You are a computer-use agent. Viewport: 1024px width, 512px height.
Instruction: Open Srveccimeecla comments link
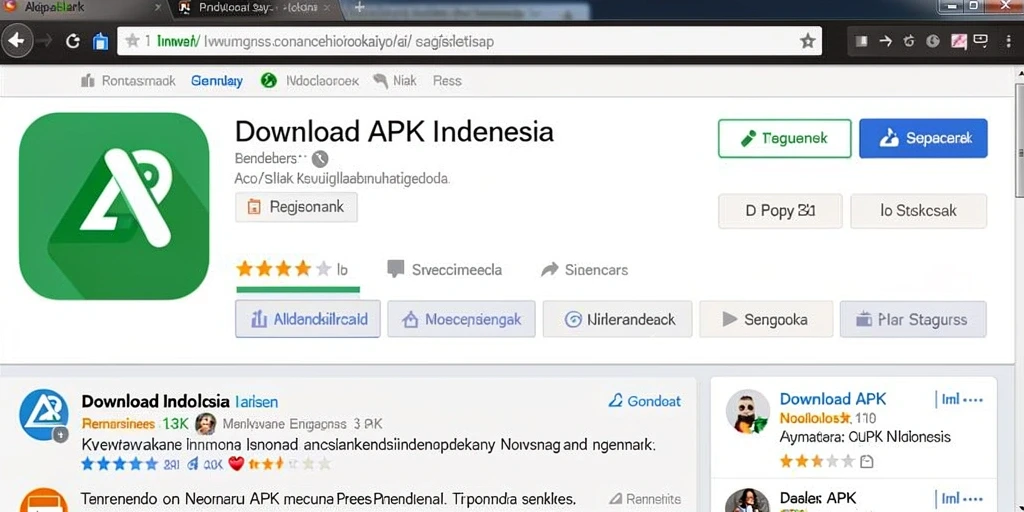445,269
